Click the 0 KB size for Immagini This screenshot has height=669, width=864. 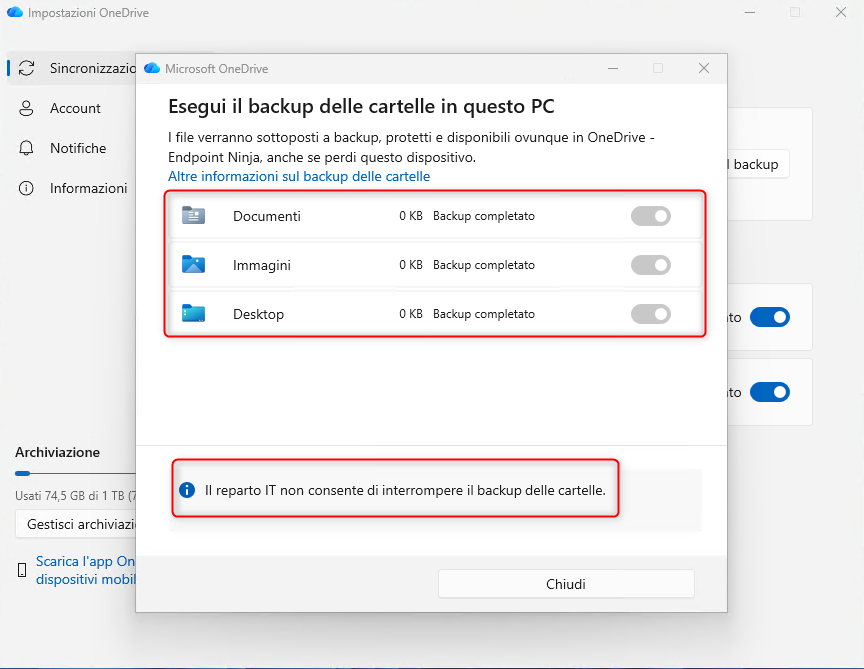[x=411, y=265]
